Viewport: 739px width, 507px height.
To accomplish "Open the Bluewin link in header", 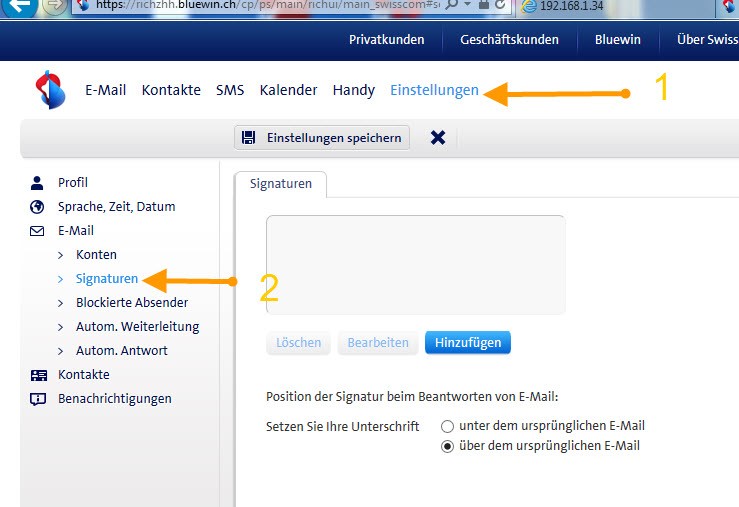I will pos(618,40).
